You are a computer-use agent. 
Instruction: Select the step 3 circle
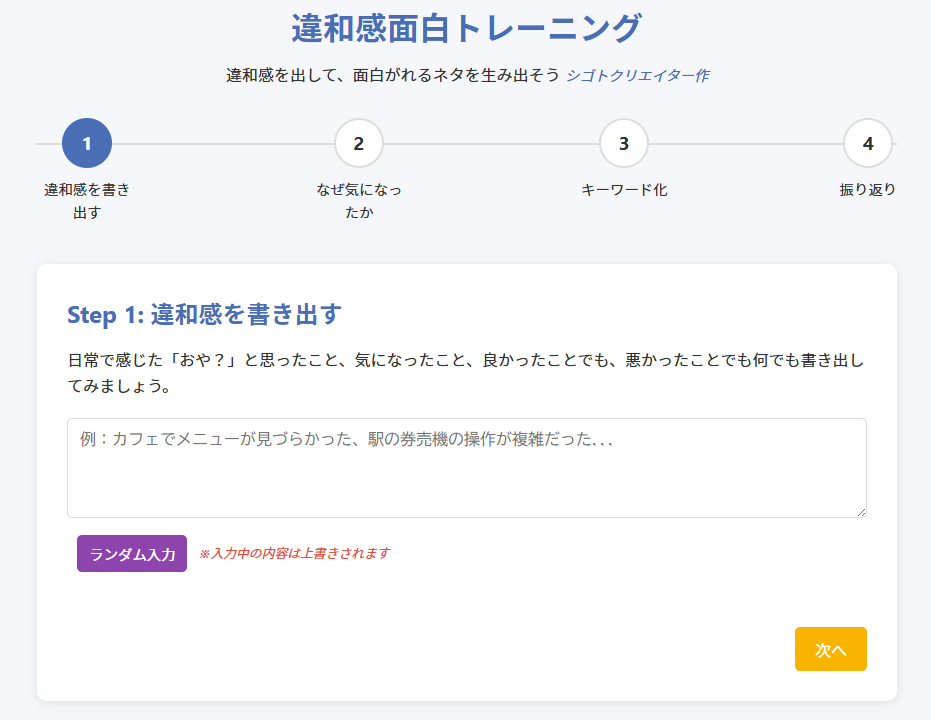[x=624, y=143]
